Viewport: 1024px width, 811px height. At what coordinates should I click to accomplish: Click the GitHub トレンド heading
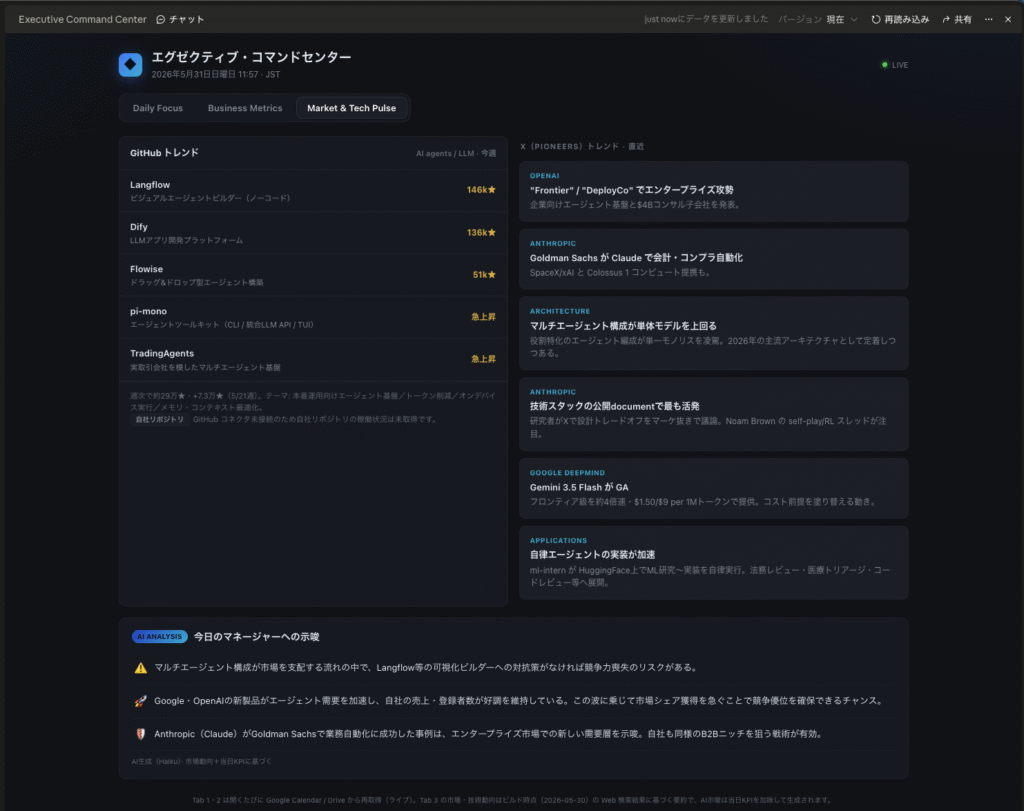coord(164,153)
